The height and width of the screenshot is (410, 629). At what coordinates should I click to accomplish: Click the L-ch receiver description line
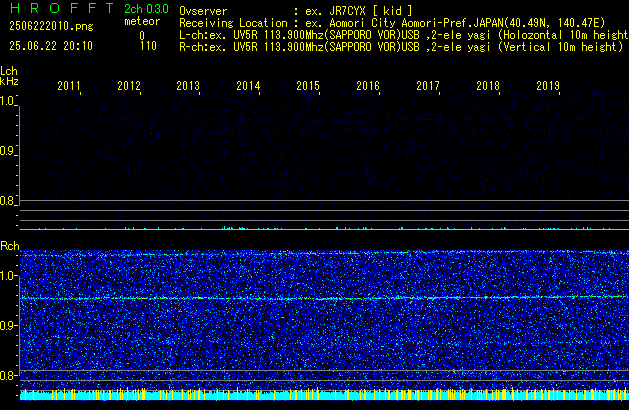[404, 35]
